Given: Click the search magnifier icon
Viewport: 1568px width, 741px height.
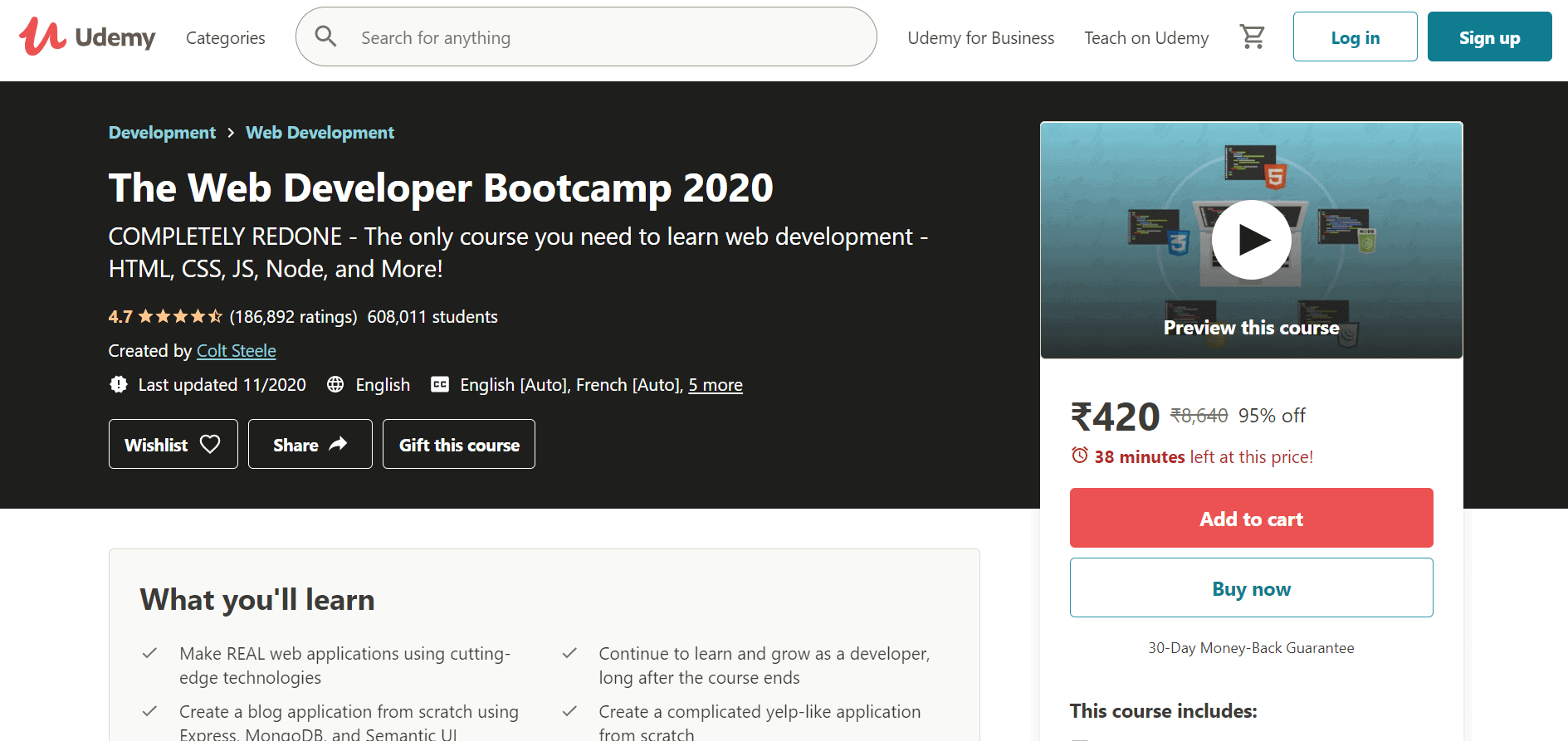Looking at the screenshot, I should 325,37.
